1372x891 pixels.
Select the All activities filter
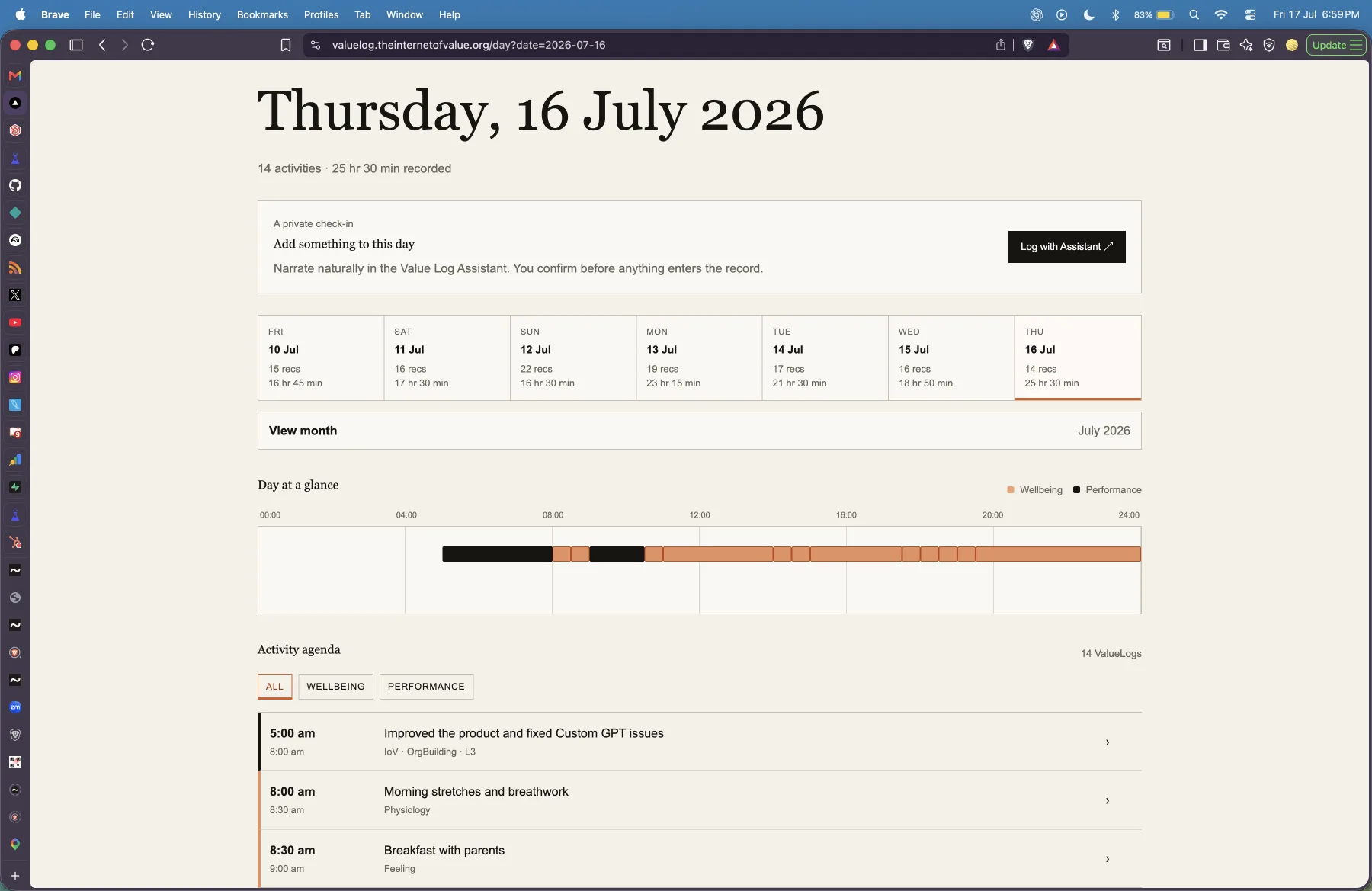pyautogui.click(x=274, y=687)
